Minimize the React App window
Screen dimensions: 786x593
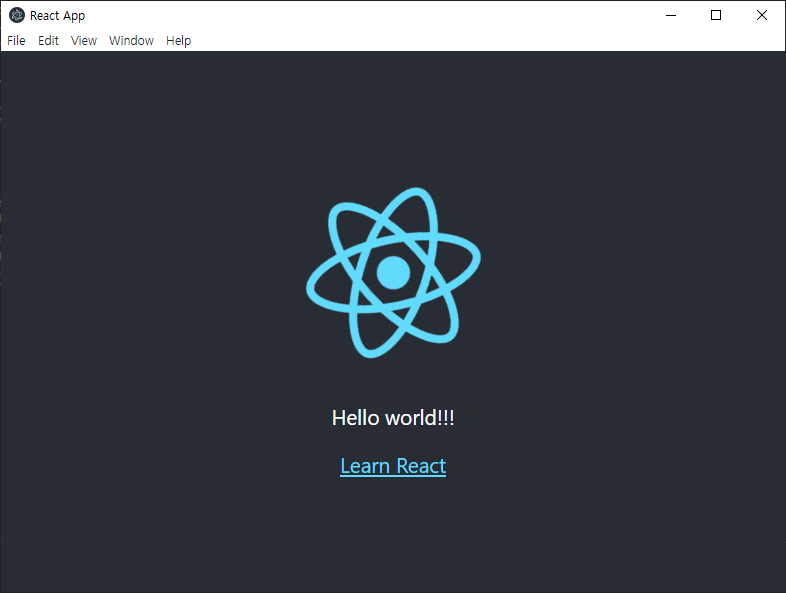point(671,16)
